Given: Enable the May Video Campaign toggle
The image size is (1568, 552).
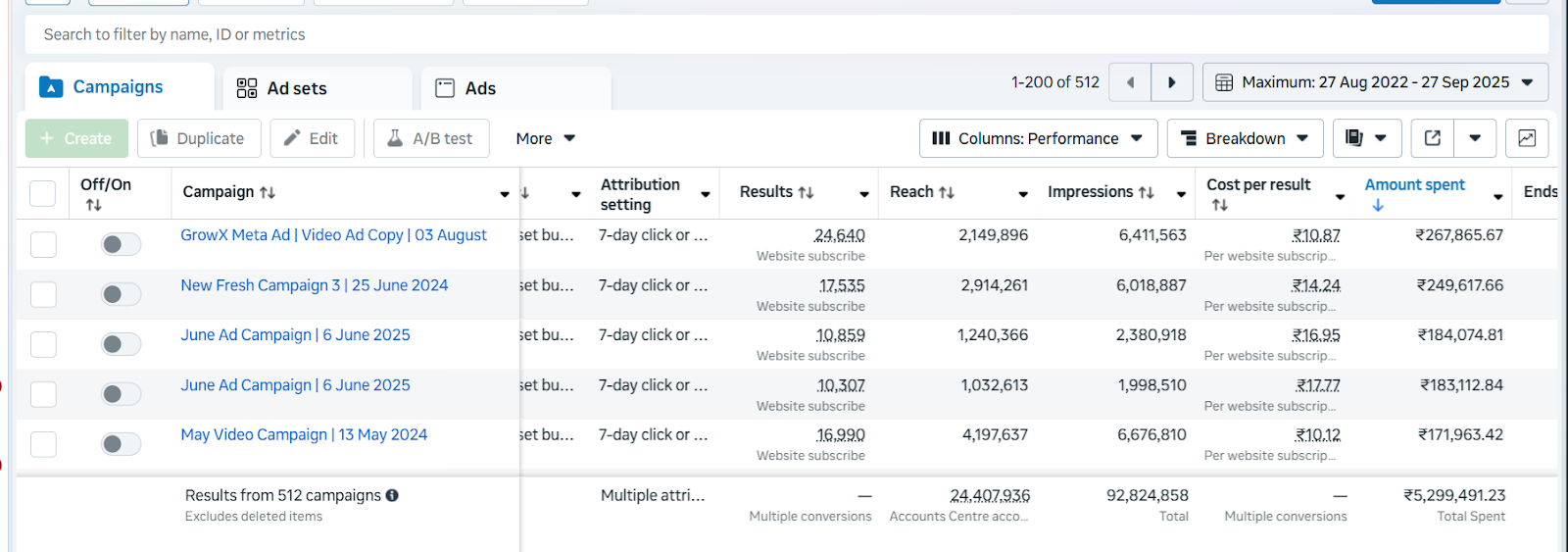Looking at the screenshot, I should click(121, 444).
